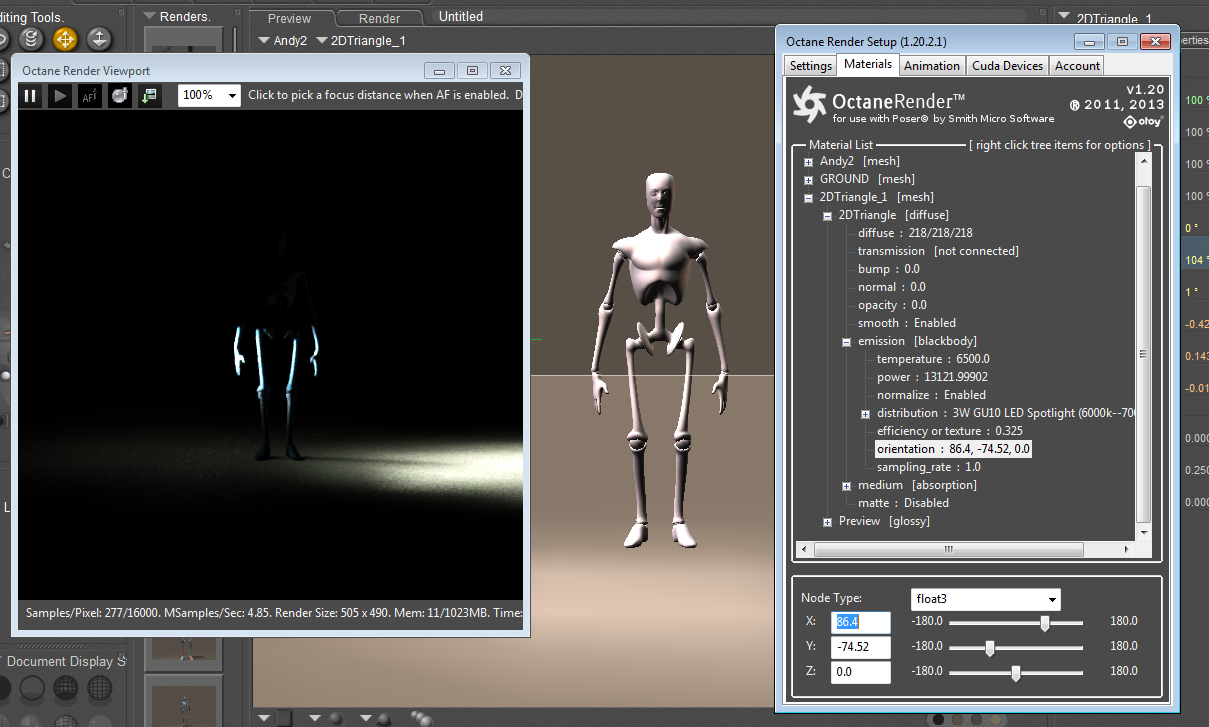Click the Z value field showing 0.0

861,672
